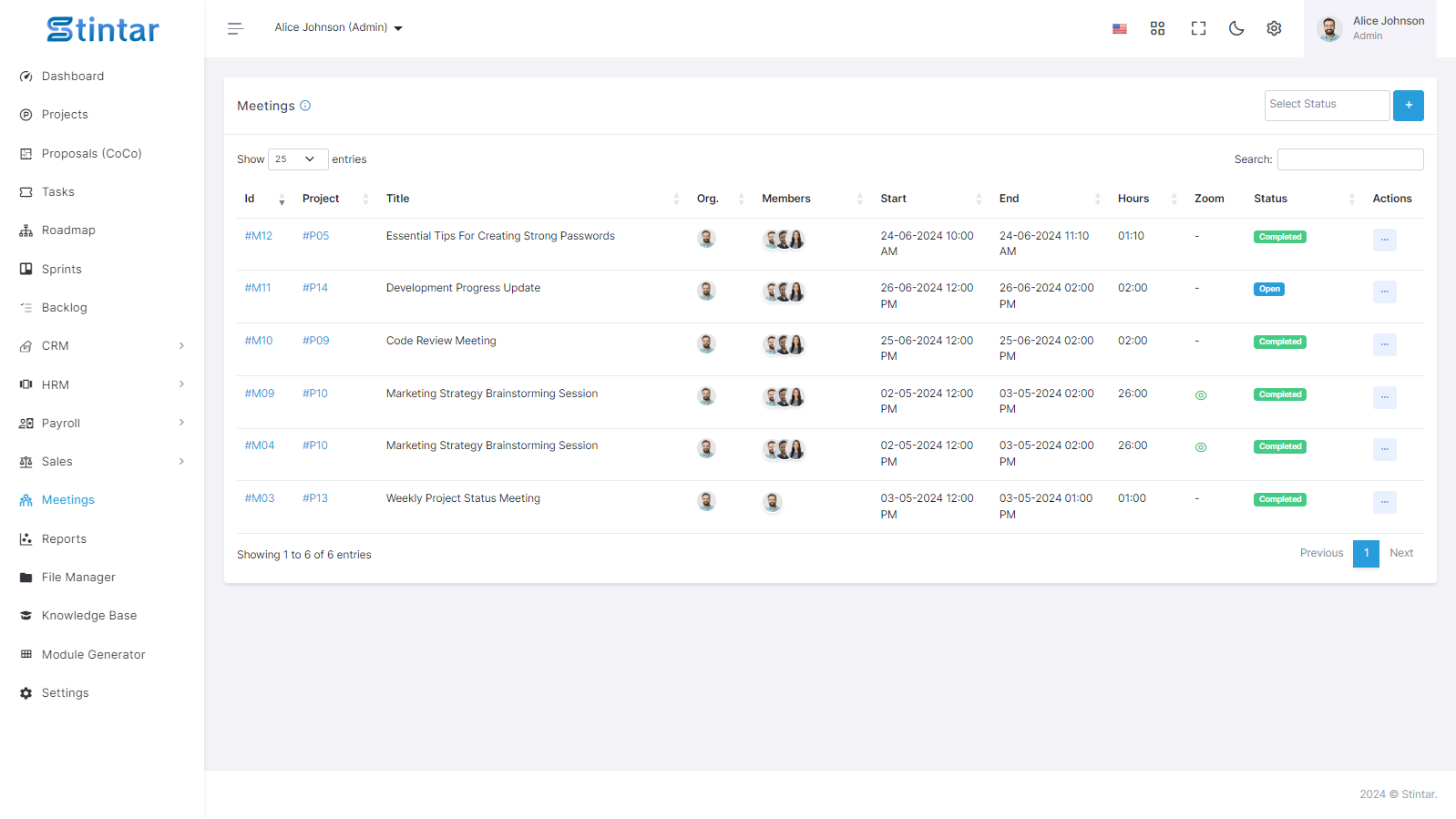The image size is (1456, 819).
Task: Sort table by Org. column
Action: point(721,199)
